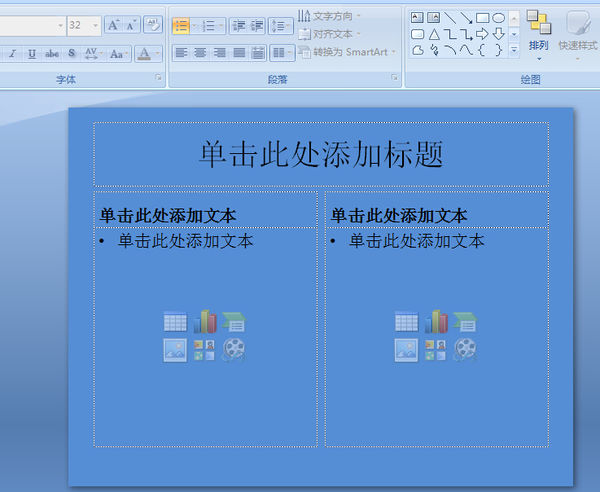Screen dimensions: 600x492
Task: Select the oval shape in shapes gallery
Action: tap(498, 18)
